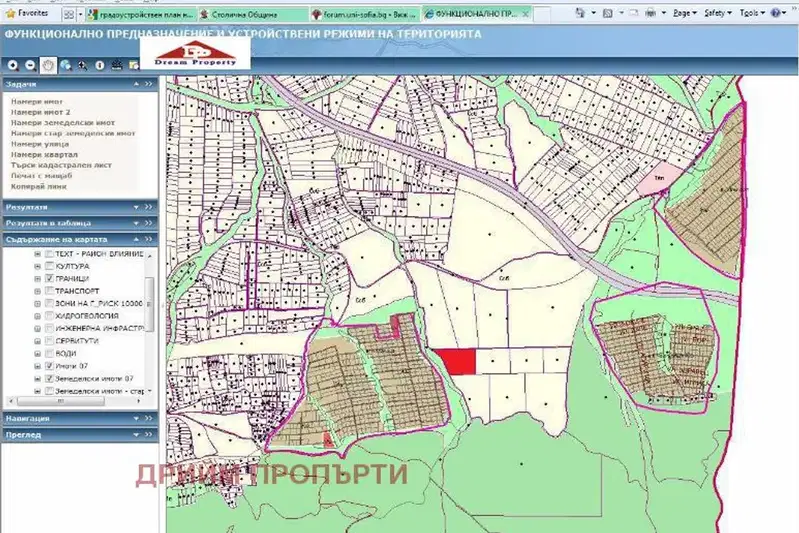The width and height of the screenshot is (799, 533).
Task: Click the pink Тсп parcel on map
Action: 659,178
